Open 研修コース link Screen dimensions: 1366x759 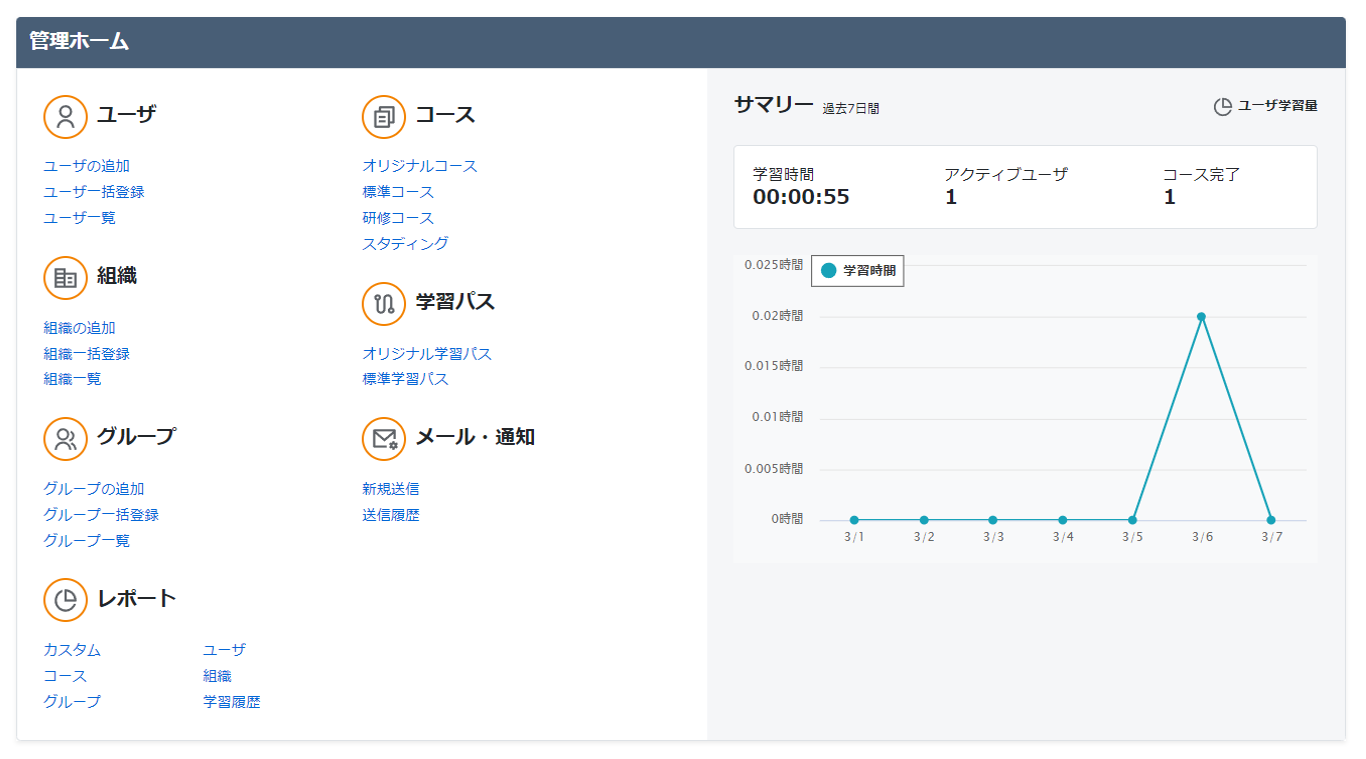[x=398, y=218]
